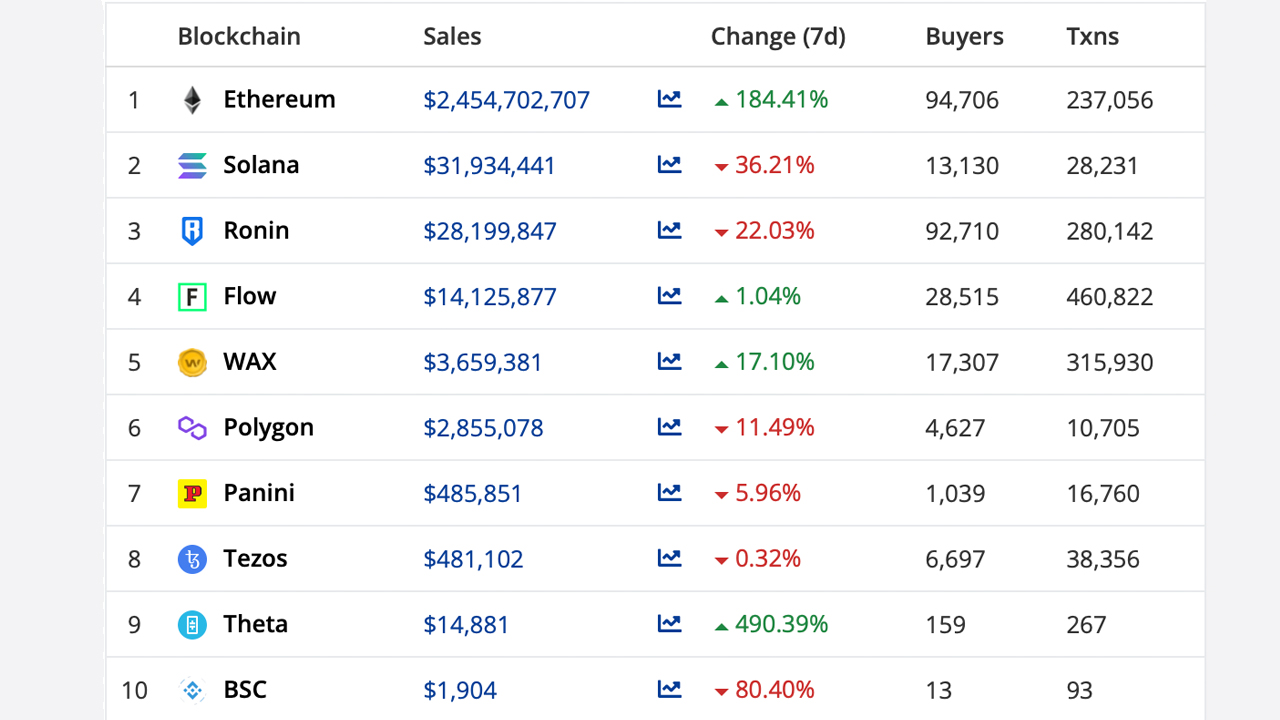Toggle sorting on Change (7d) column
Screen dimensions: 1280x720
tap(778, 36)
